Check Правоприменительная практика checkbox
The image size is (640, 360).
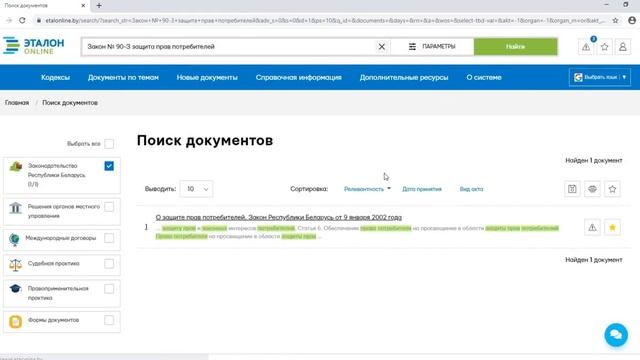tap(109, 289)
